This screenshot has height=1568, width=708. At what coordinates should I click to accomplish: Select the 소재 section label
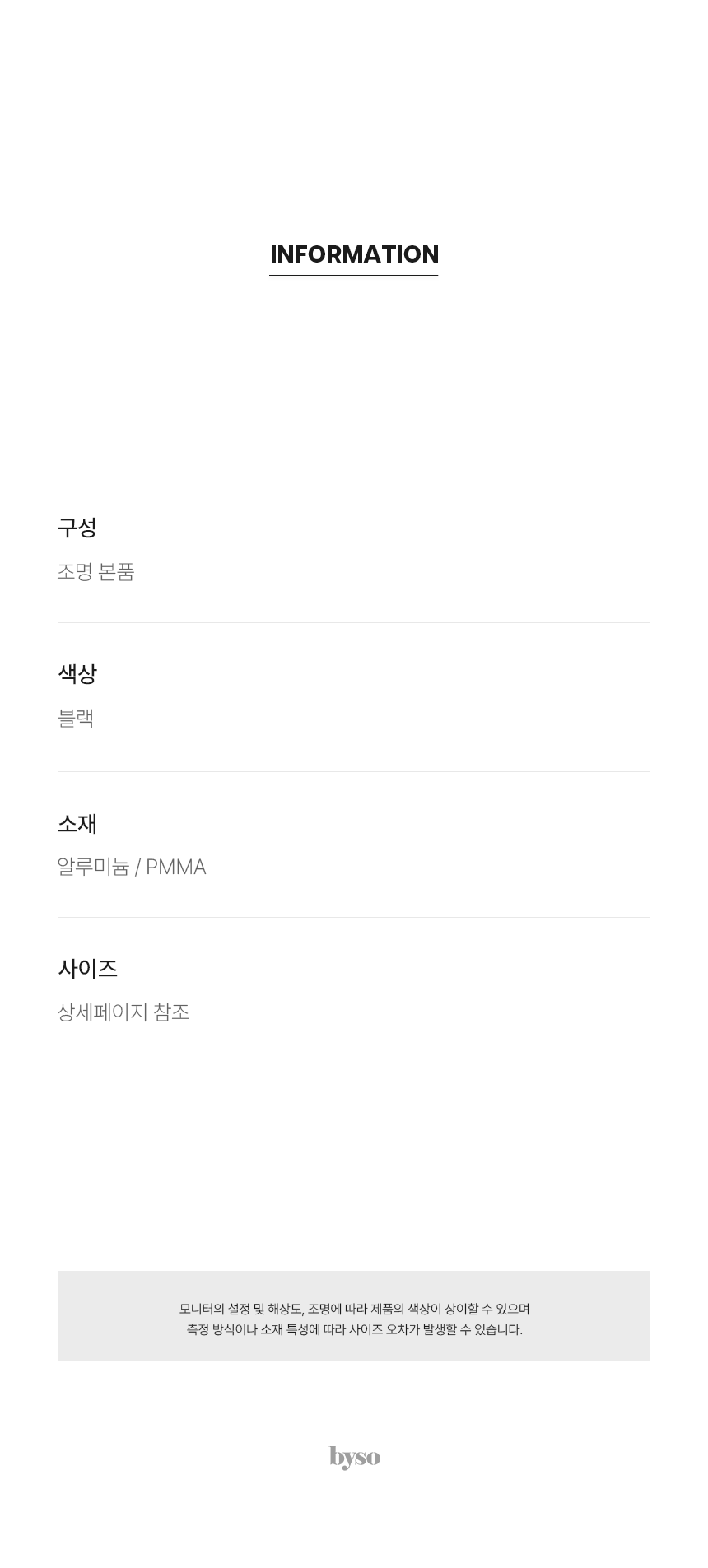tap(77, 823)
